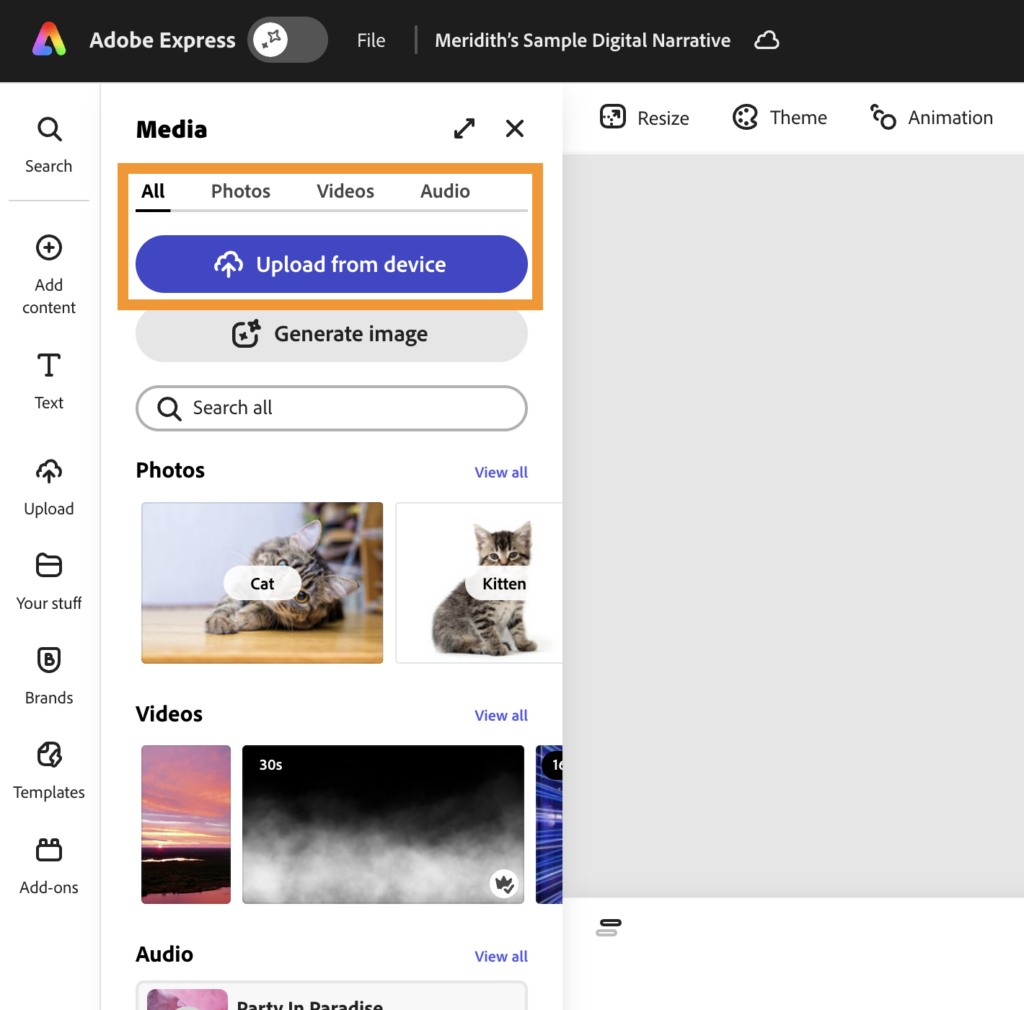Switch to the Audio tab
Screen dimensions: 1024x1010
(x=445, y=191)
